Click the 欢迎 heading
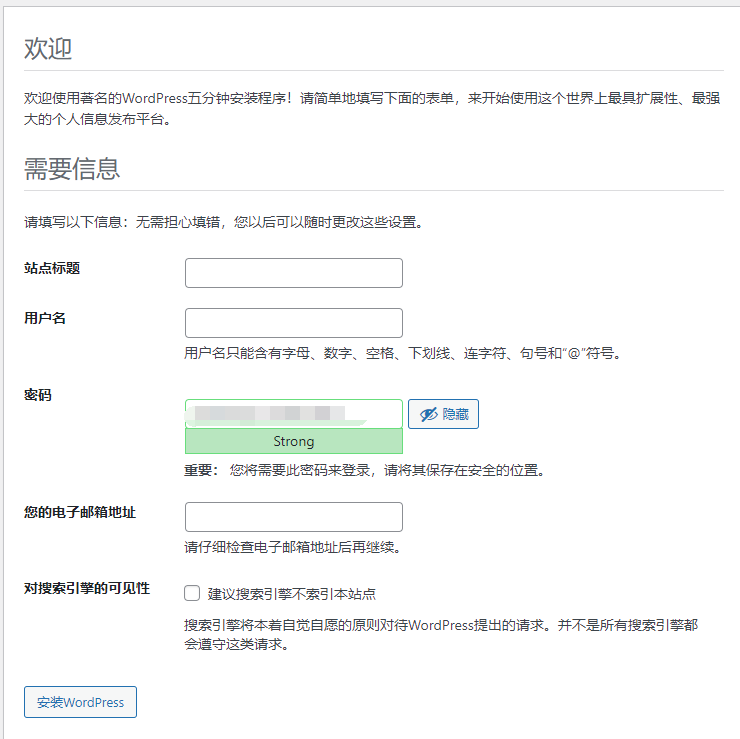The width and height of the screenshot is (740, 739). coord(48,49)
